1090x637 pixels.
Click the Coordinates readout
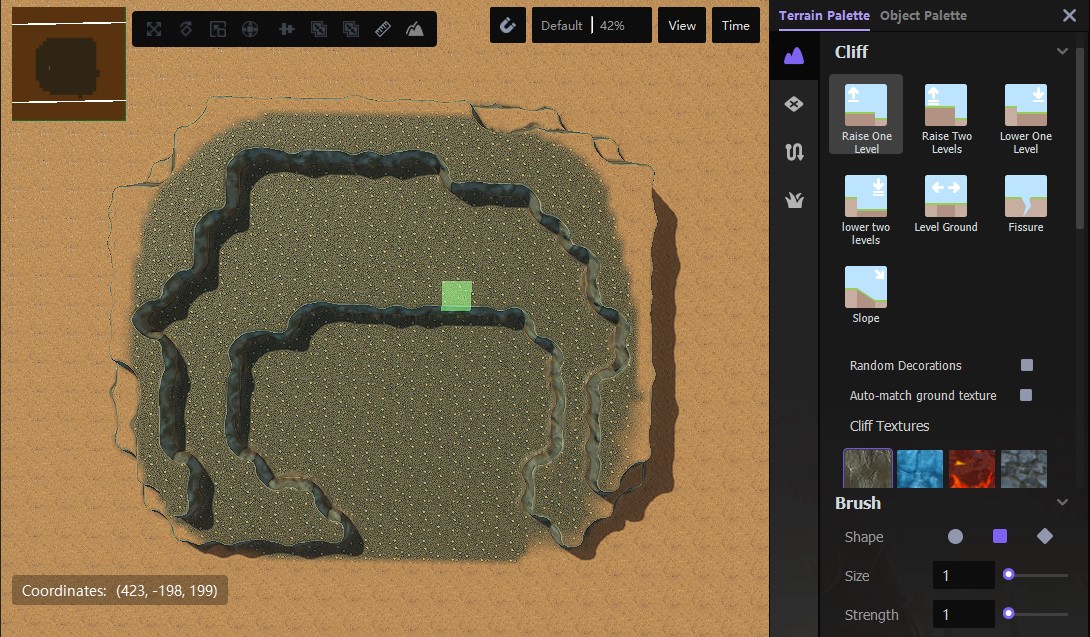point(120,590)
